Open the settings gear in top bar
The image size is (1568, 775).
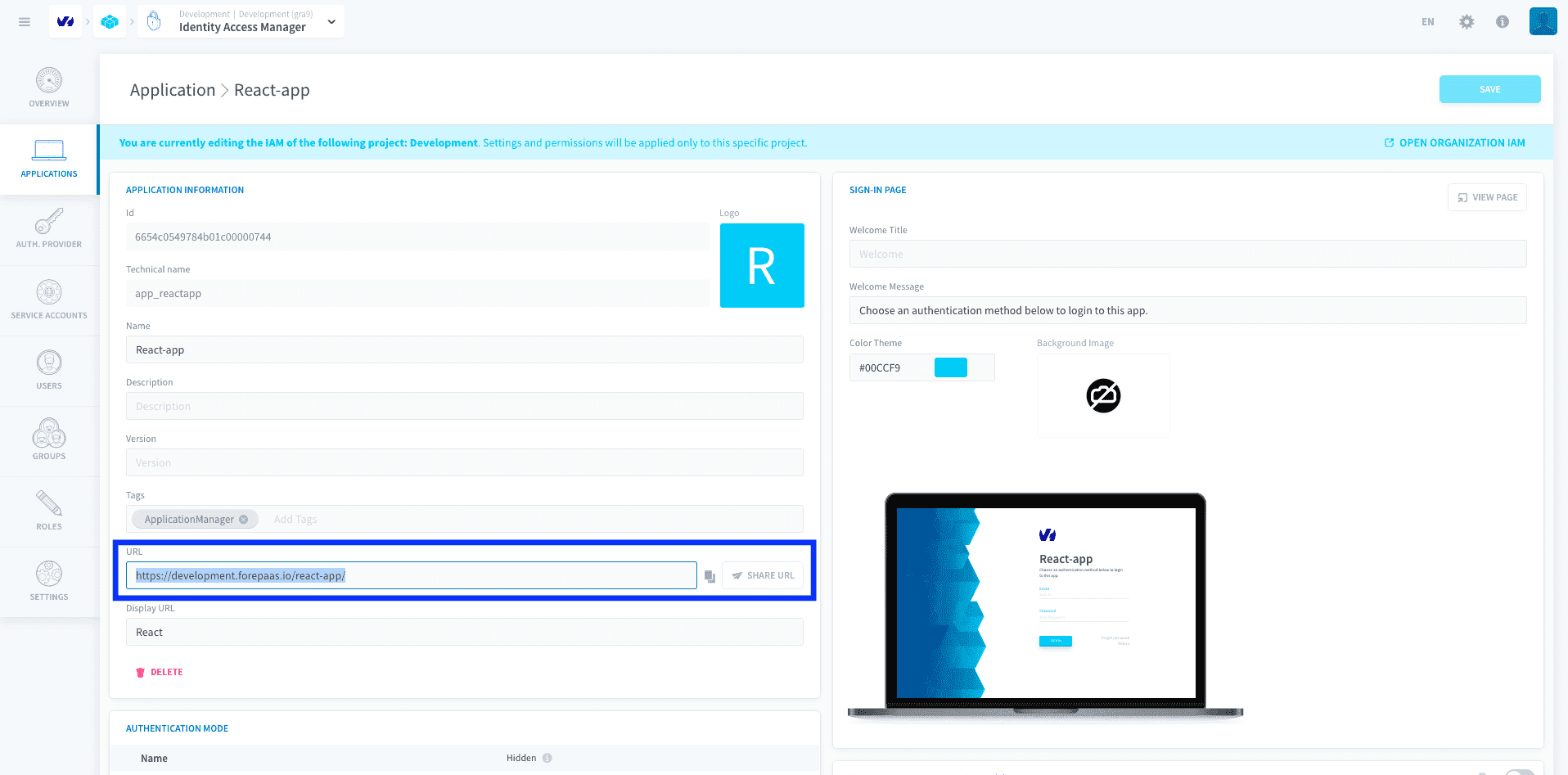[1467, 22]
